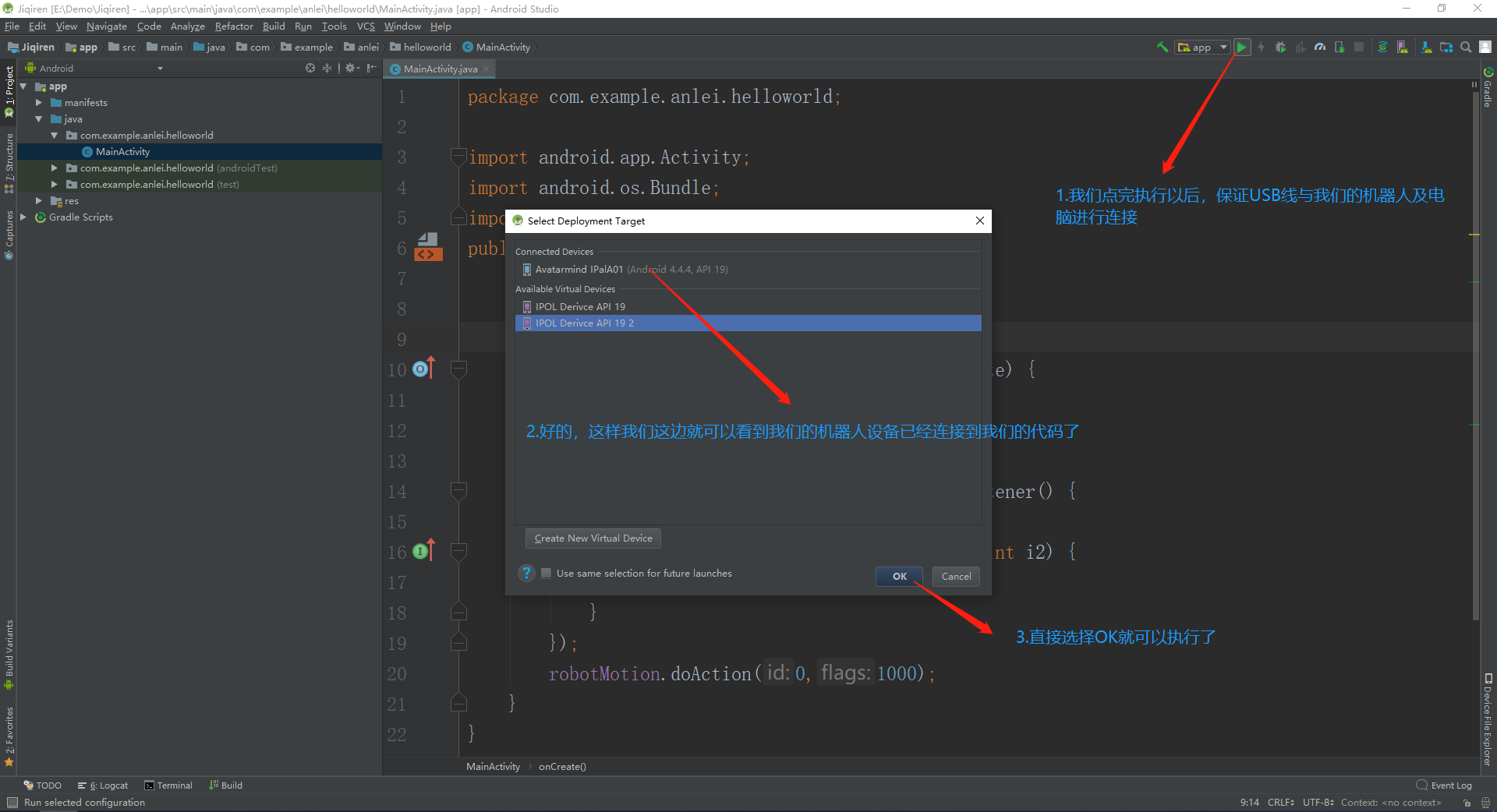Expand the helloworld (androidTest) package
This screenshot has width=1497, height=812.
55,168
